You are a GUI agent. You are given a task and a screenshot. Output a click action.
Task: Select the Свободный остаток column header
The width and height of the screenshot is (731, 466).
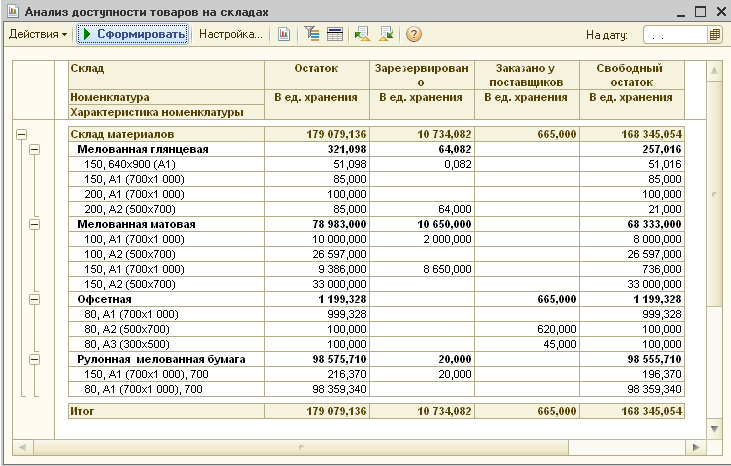(632, 75)
